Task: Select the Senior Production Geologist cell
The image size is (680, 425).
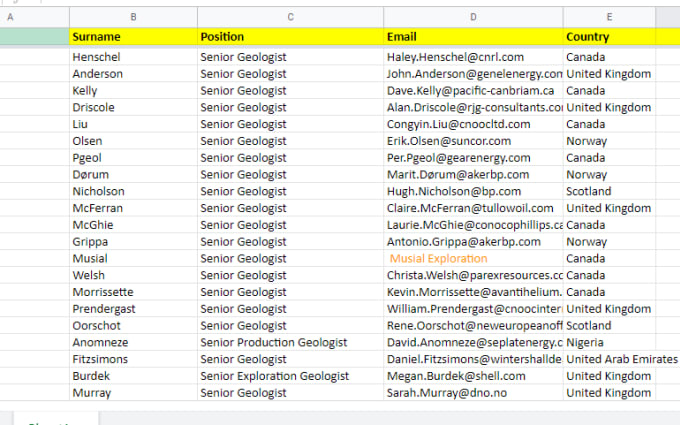Action: (x=290, y=342)
